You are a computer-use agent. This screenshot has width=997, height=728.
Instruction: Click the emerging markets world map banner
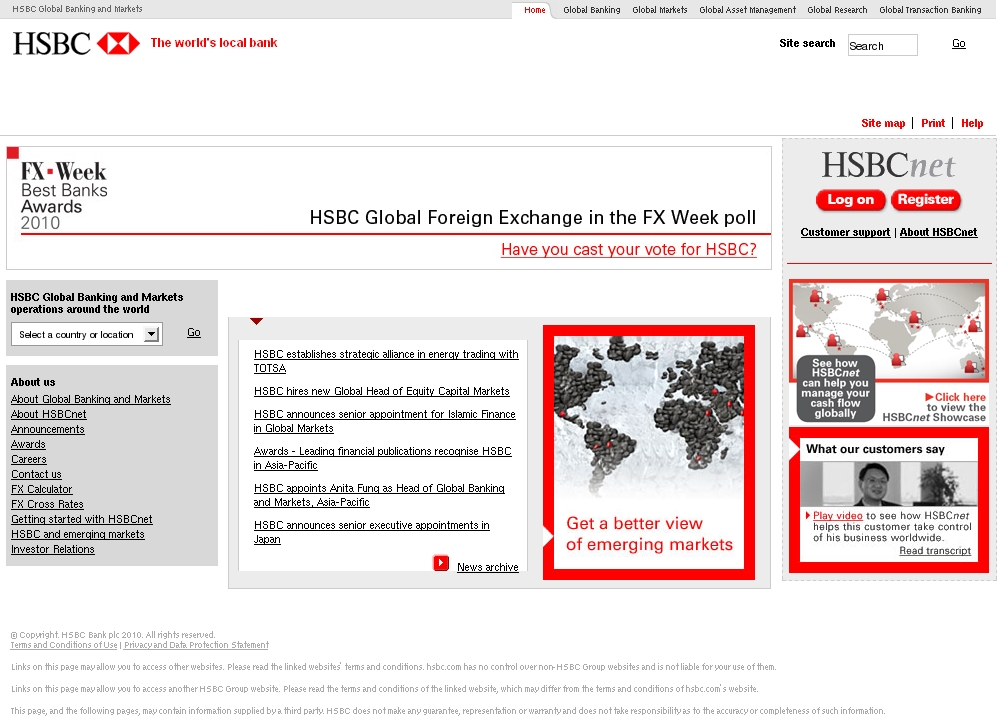[649, 452]
